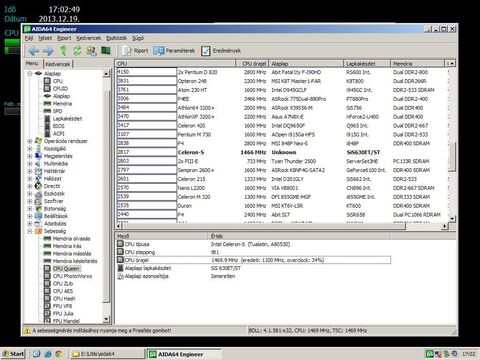
Task: Switch to the Menü tab
Action: coord(32,63)
